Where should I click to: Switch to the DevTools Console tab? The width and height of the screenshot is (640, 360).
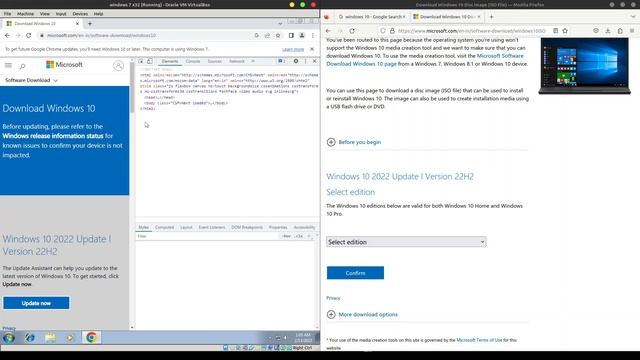click(193, 61)
